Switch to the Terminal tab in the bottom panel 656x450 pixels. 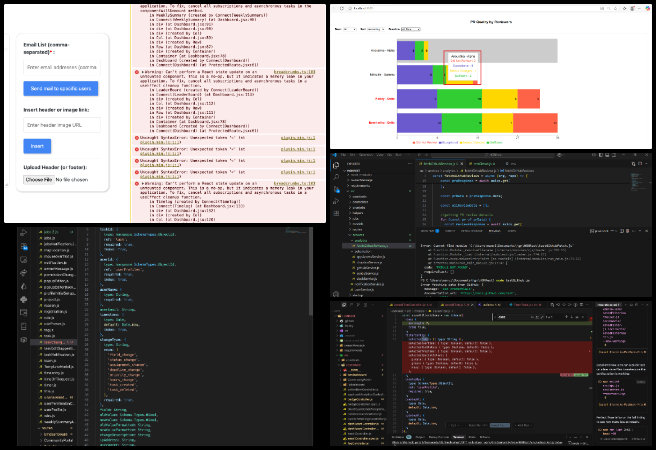coord(494,231)
